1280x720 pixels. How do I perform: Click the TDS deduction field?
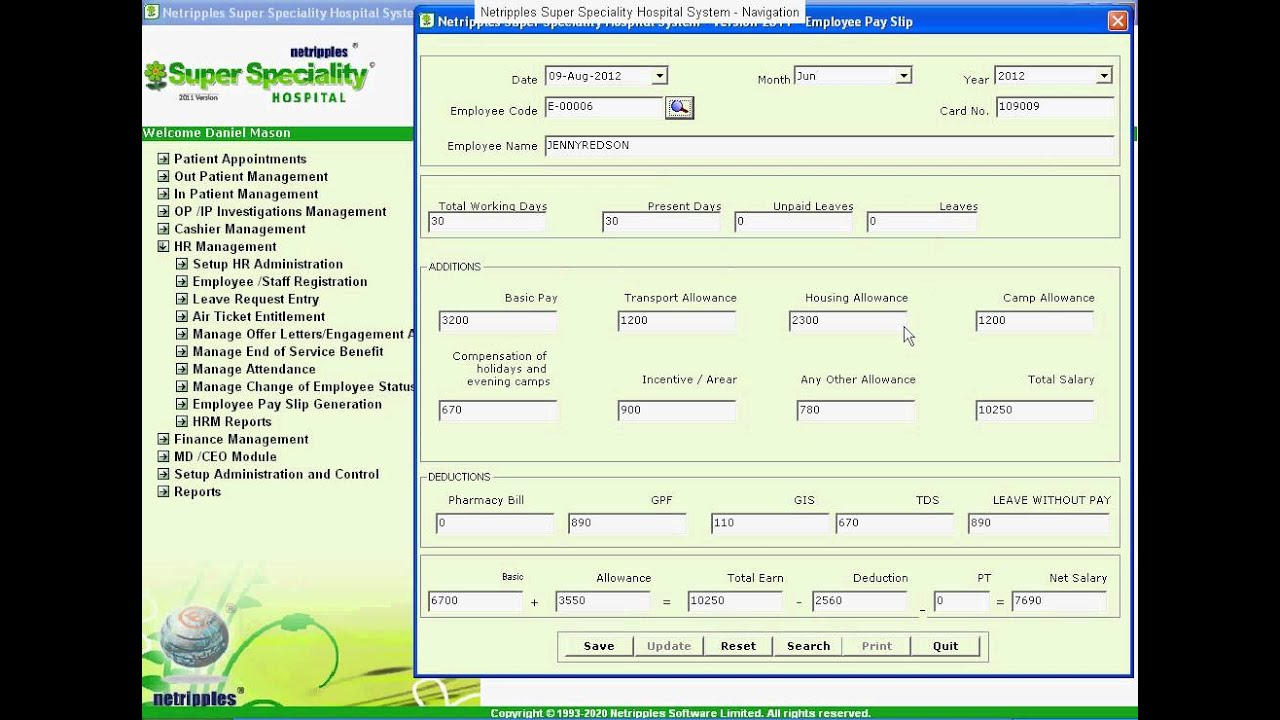click(894, 524)
